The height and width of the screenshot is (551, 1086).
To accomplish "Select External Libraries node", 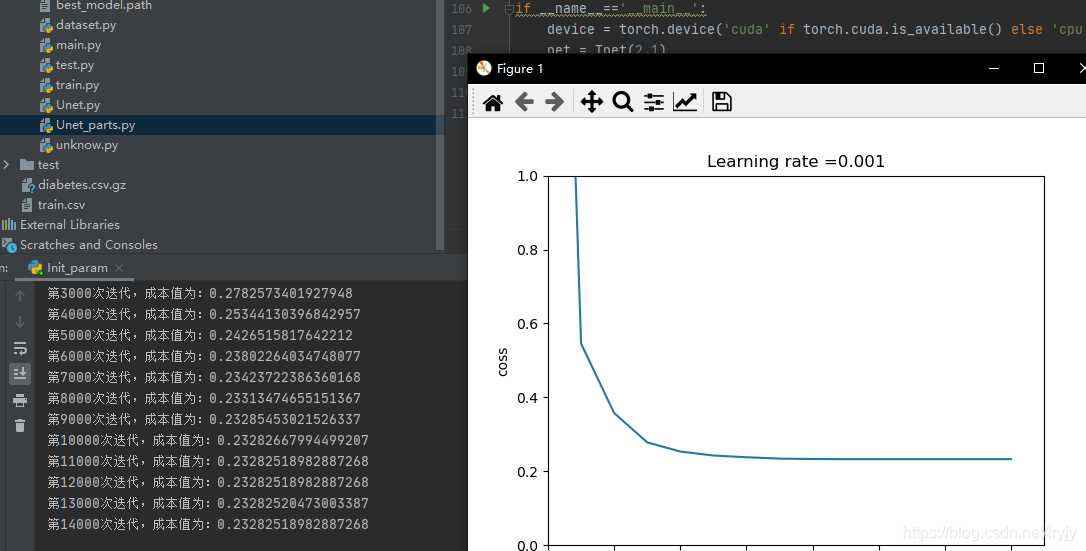I will click(x=69, y=225).
